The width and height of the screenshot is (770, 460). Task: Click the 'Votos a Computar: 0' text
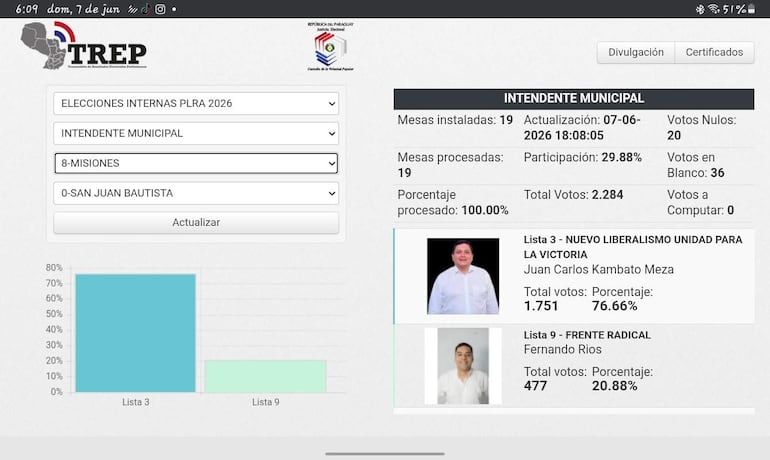(x=700, y=202)
